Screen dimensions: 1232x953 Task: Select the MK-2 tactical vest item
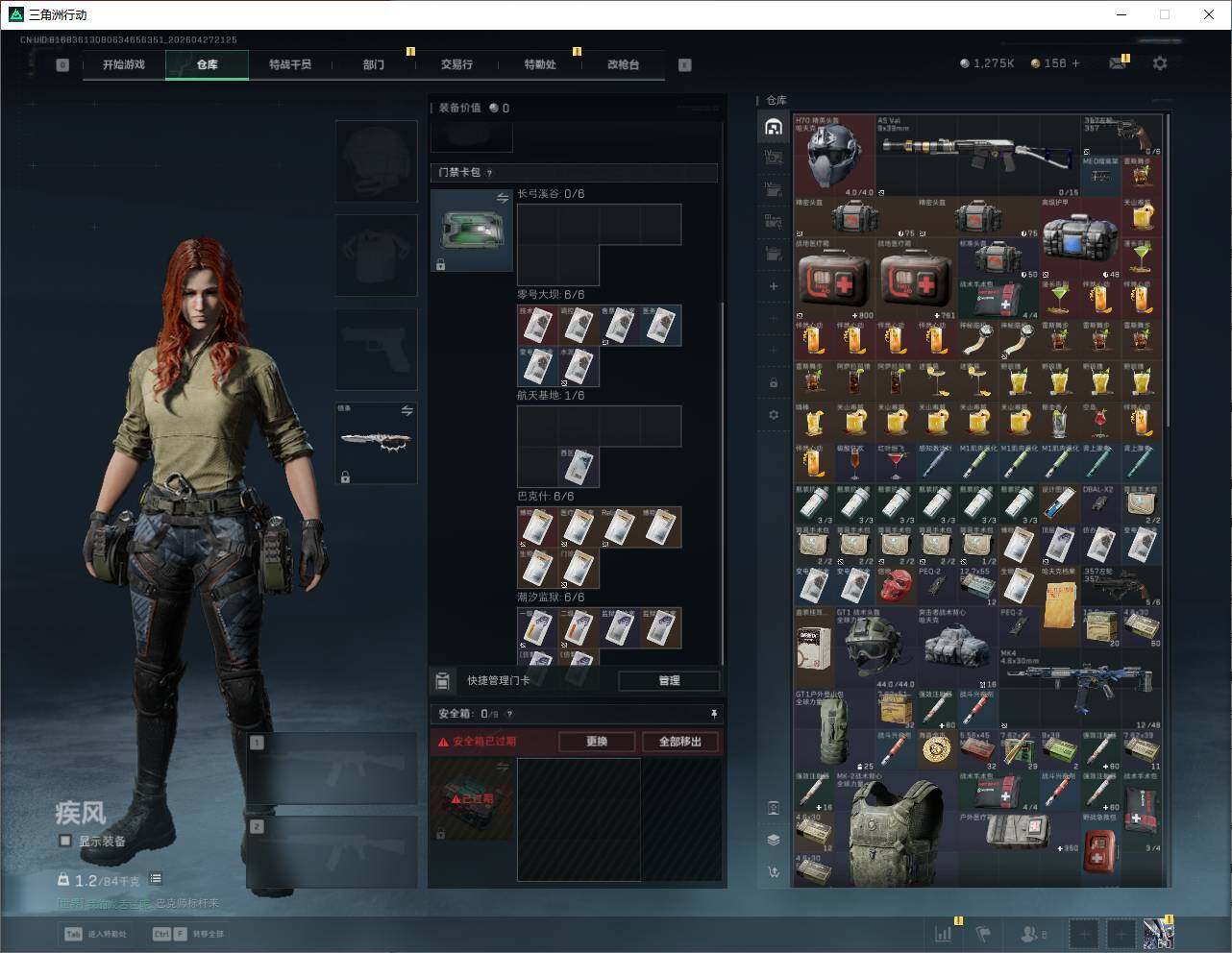coord(895,832)
